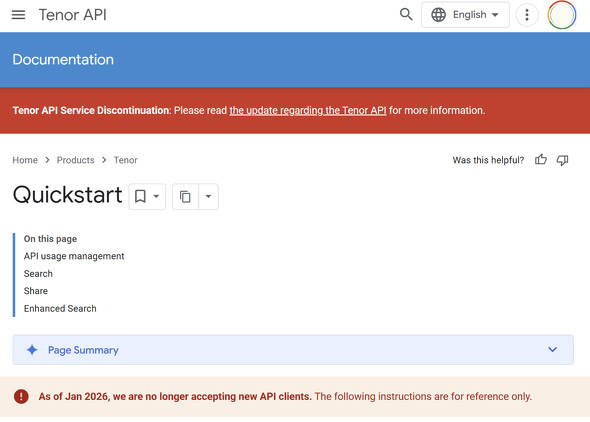Click the Documentation header link
This screenshot has width=590, height=422.
63,59
